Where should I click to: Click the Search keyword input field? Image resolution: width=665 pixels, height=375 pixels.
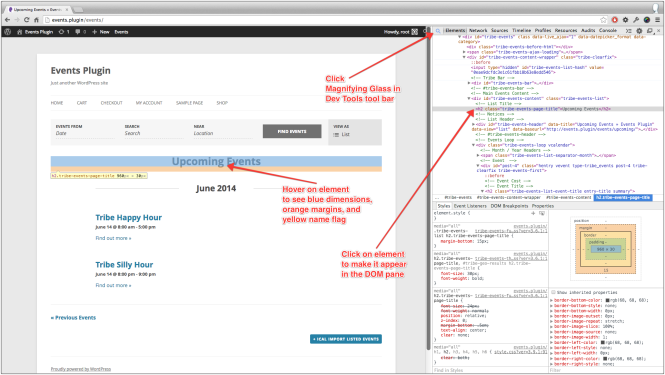(x=154, y=134)
